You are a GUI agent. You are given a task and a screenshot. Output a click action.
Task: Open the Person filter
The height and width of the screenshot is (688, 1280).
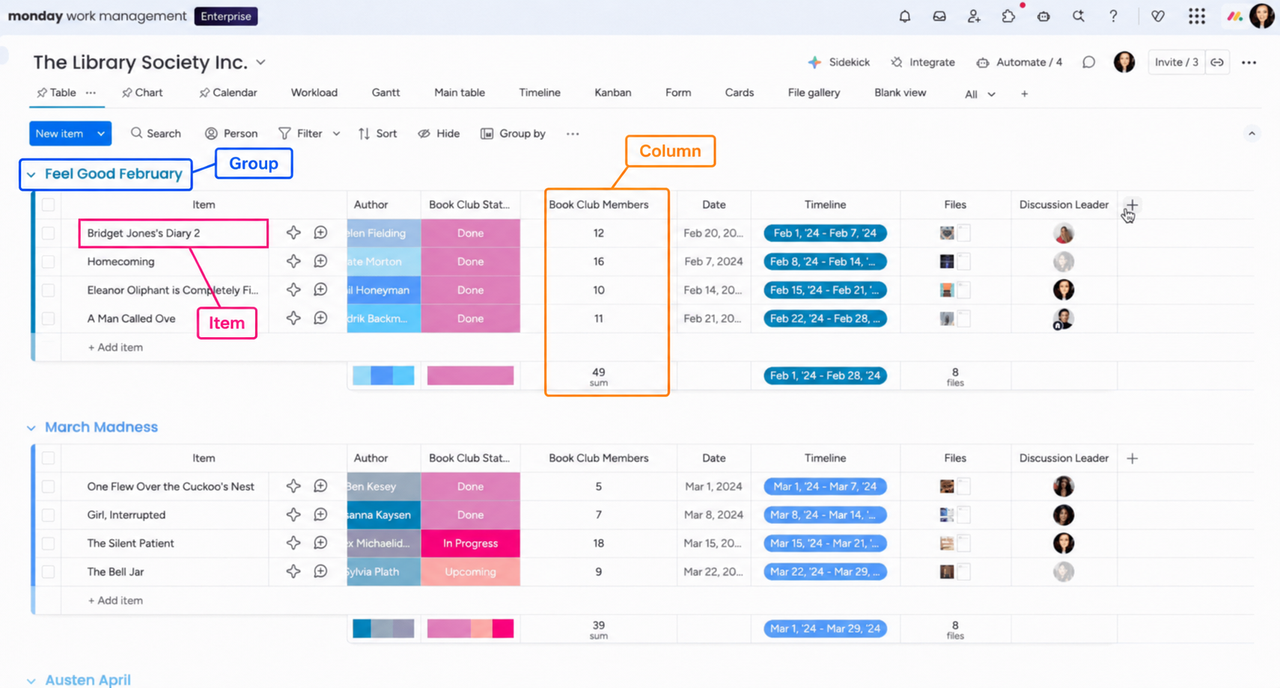[x=231, y=133]
